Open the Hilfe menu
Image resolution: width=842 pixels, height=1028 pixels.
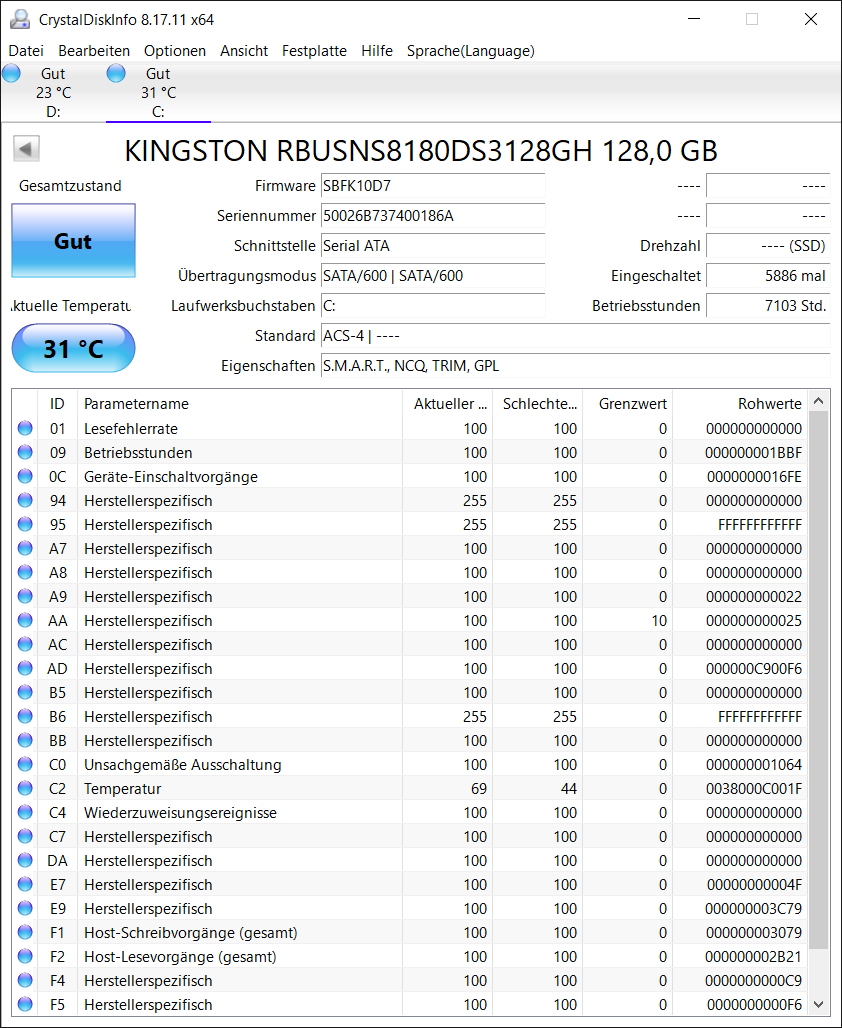click(x=377, y=50)
